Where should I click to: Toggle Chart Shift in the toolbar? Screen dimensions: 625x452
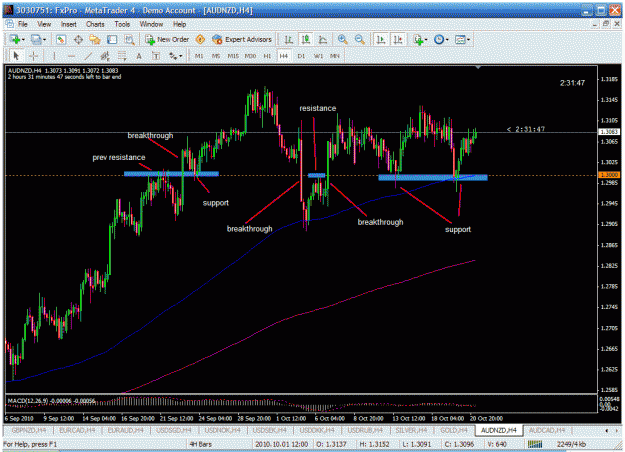click(398, 39)
